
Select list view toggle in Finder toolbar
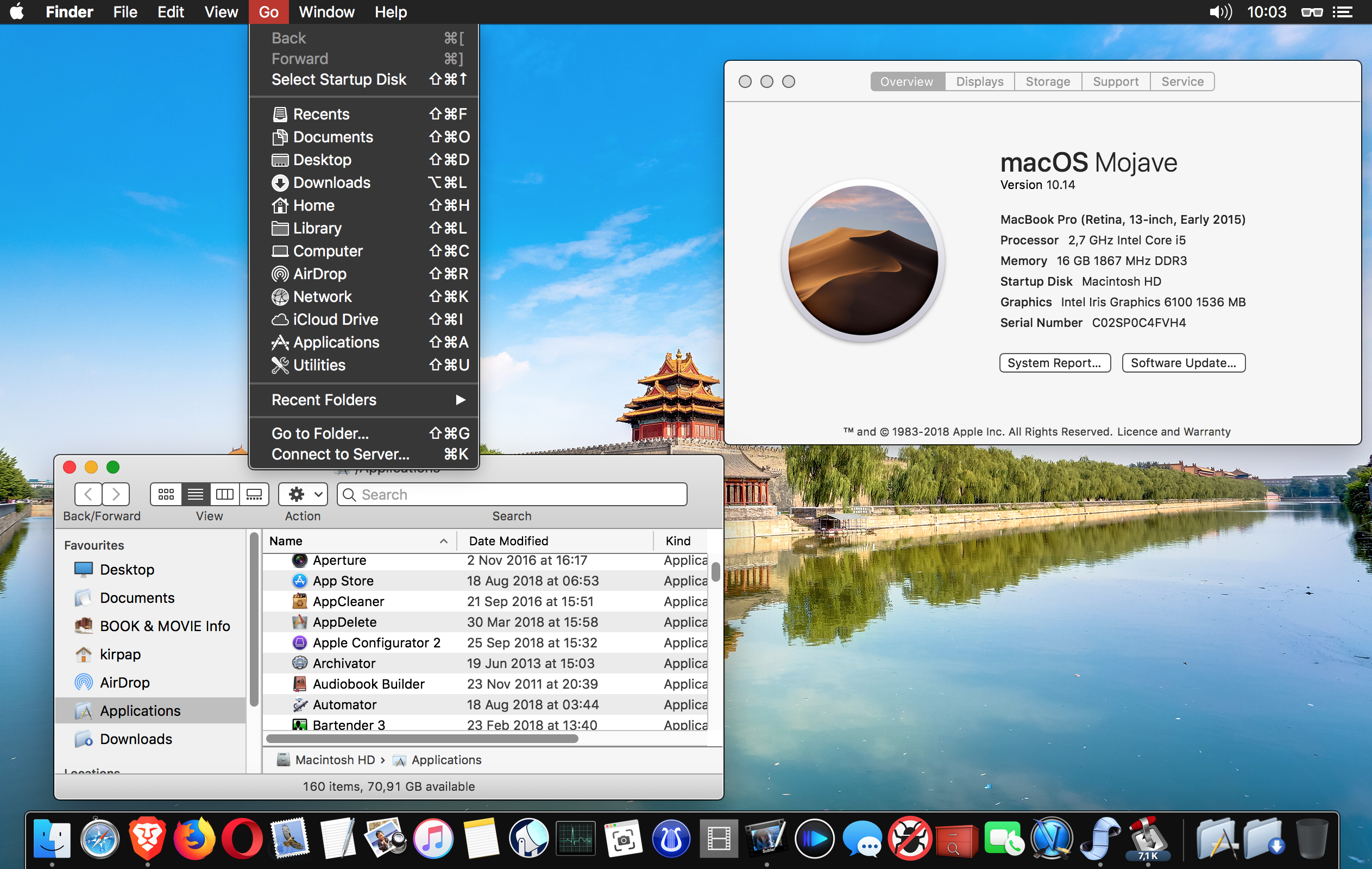(x=196, y=494)
